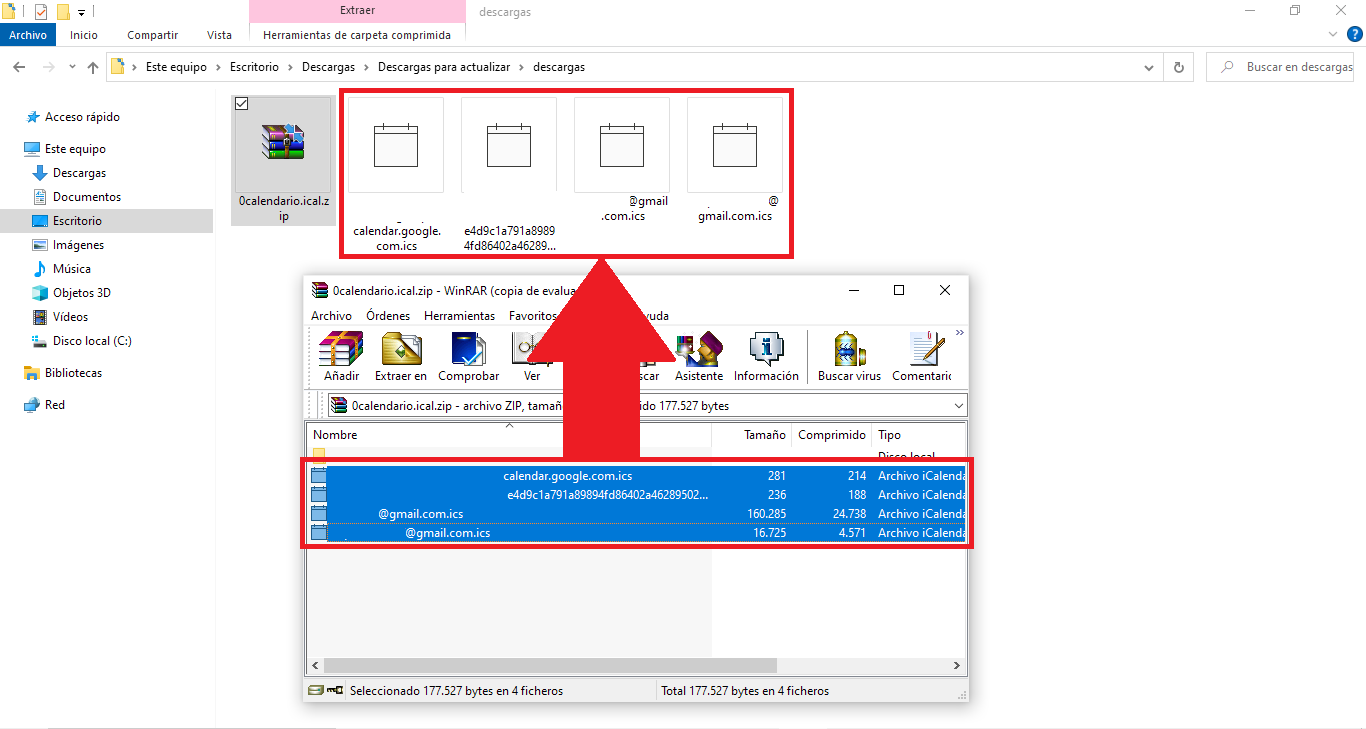This screenshot has width=1366, height=729.
Task: Open the Asistente wizard icon in WinRAR
Action: [699, 357]
